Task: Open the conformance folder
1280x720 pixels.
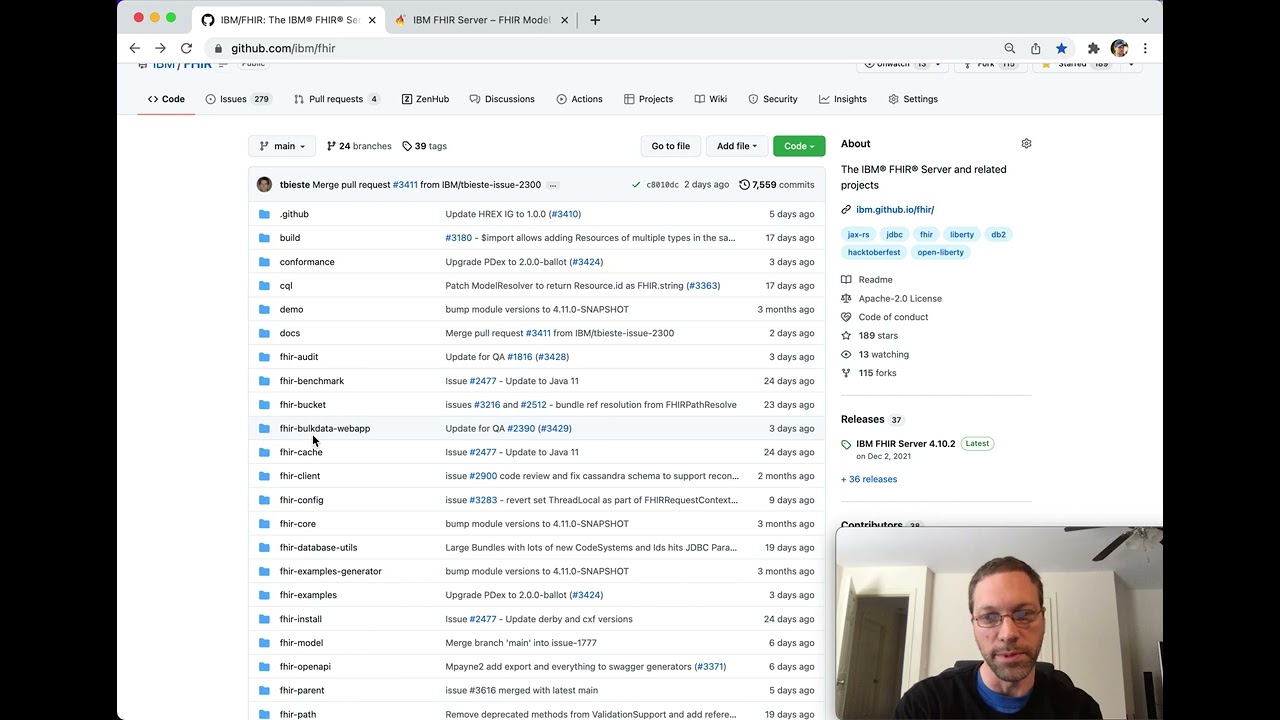Action: click(307, 262)
